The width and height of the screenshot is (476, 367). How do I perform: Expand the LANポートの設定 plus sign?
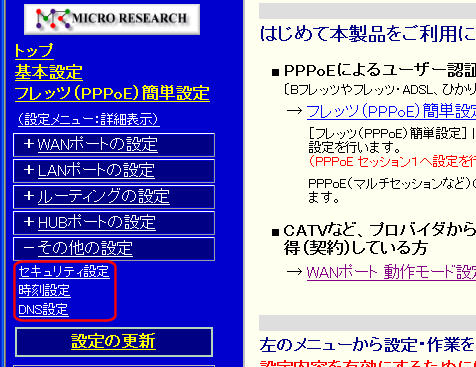(x=29, y=170)
